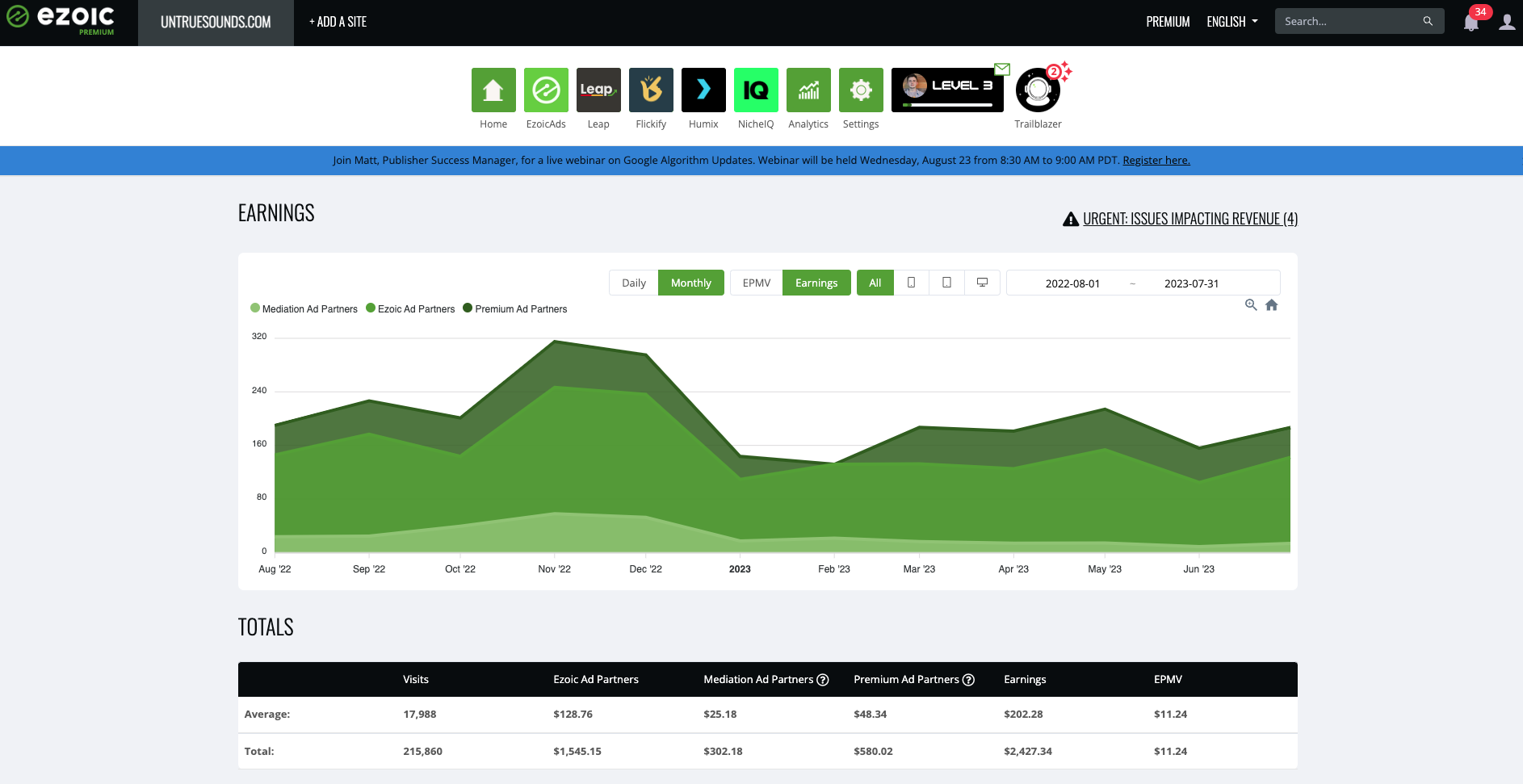Click the 2023 x-axis label
Image resolution: width=1523 pixels, height=784 pixels.
(740, 569)
